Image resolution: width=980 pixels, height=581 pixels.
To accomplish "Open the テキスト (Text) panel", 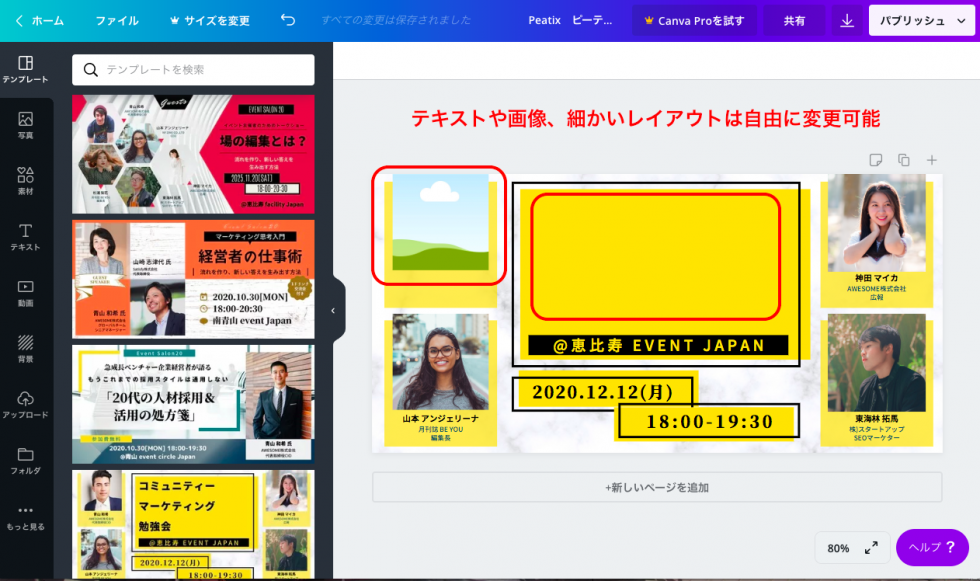I will tap(27, 237).
